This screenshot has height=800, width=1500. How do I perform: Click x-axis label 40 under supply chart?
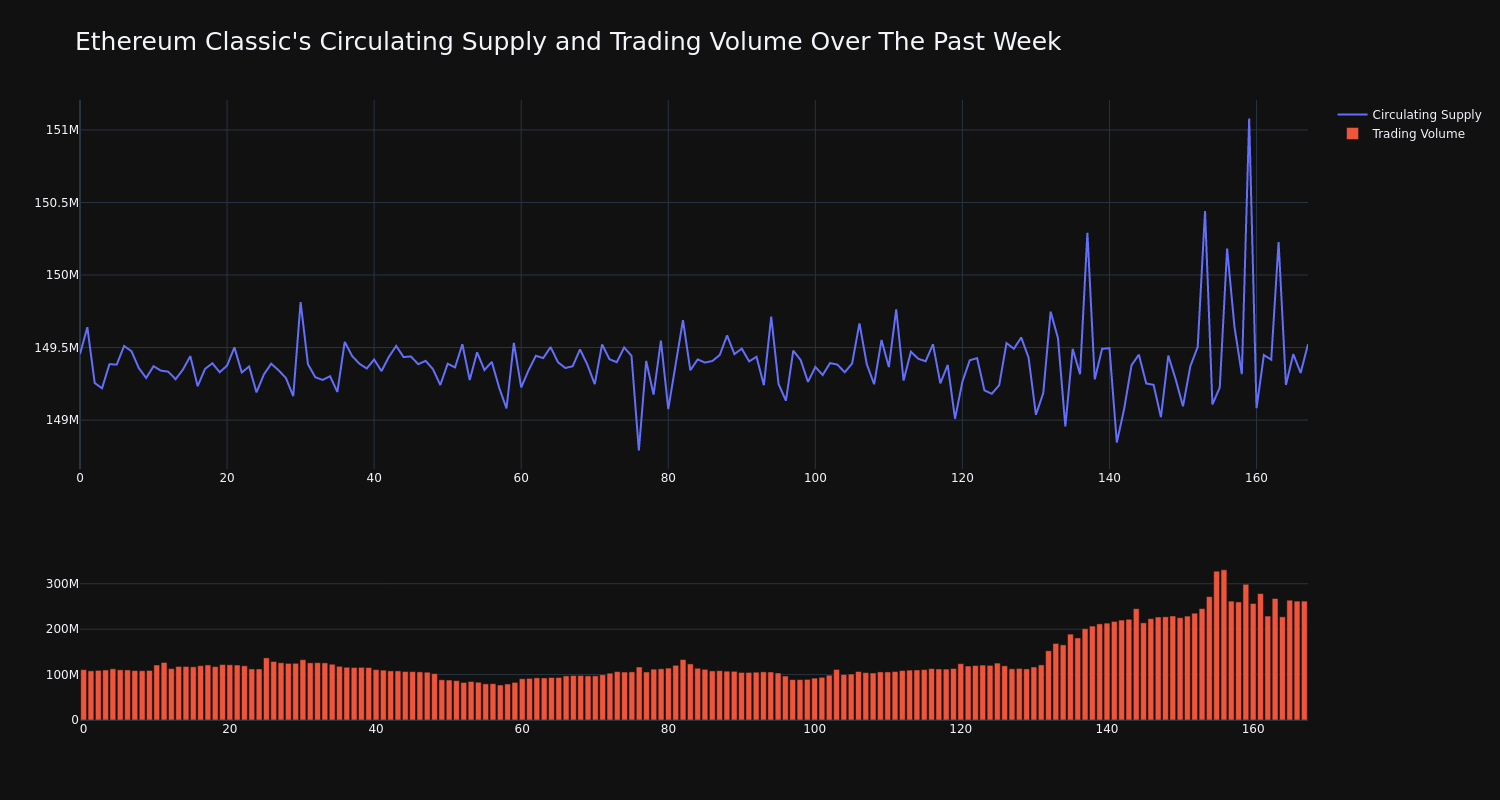coord(374,478)
